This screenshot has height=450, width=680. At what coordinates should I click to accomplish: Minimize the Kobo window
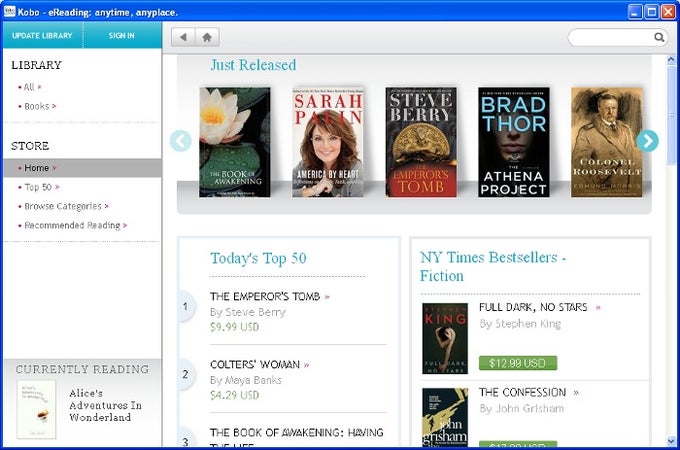(635, 12)
